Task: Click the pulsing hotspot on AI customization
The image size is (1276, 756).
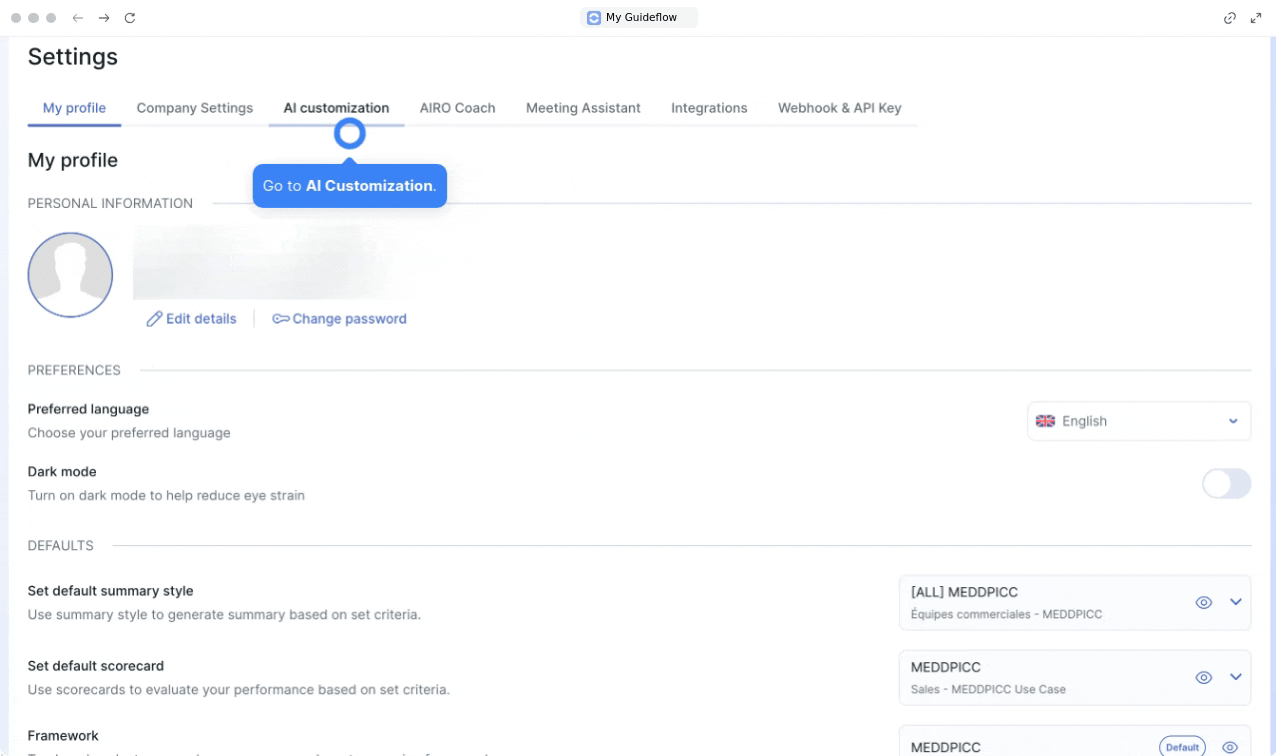Action: [349, 133]
